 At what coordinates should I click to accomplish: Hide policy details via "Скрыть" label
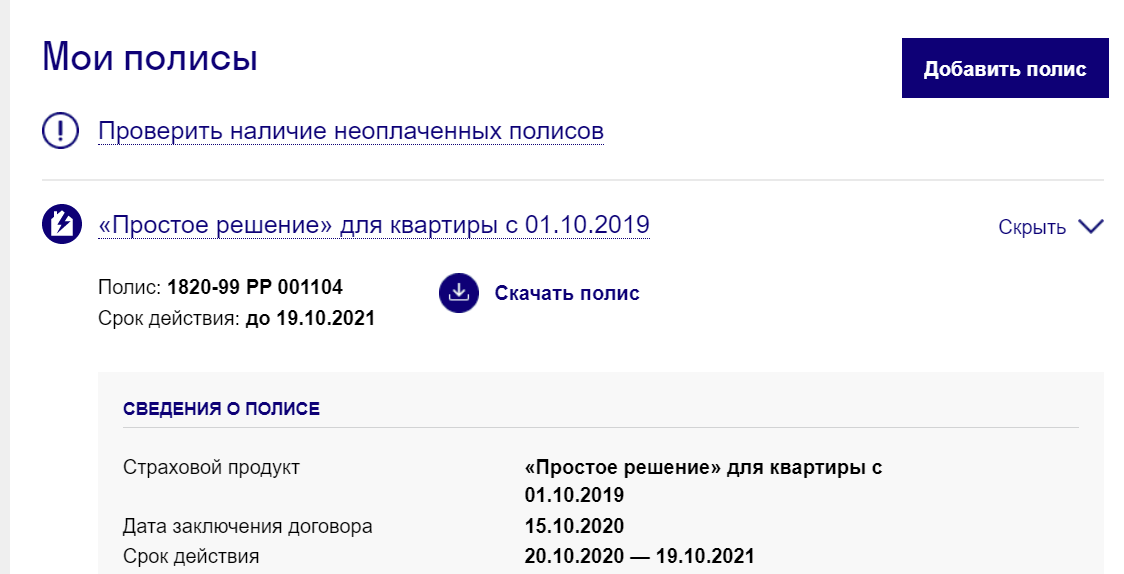pos(1032,227)
